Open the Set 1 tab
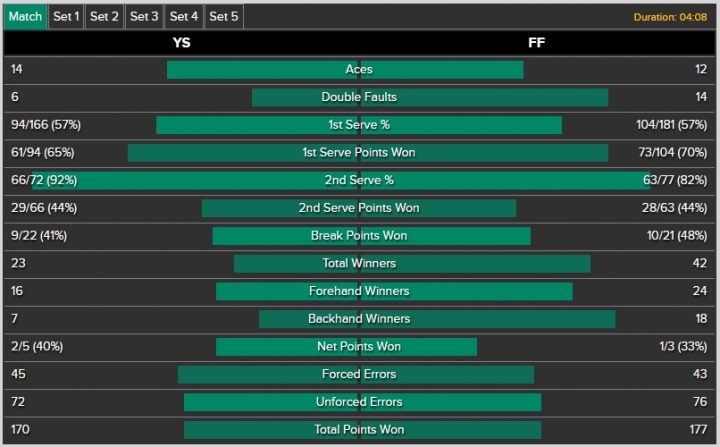 point(66,17)
